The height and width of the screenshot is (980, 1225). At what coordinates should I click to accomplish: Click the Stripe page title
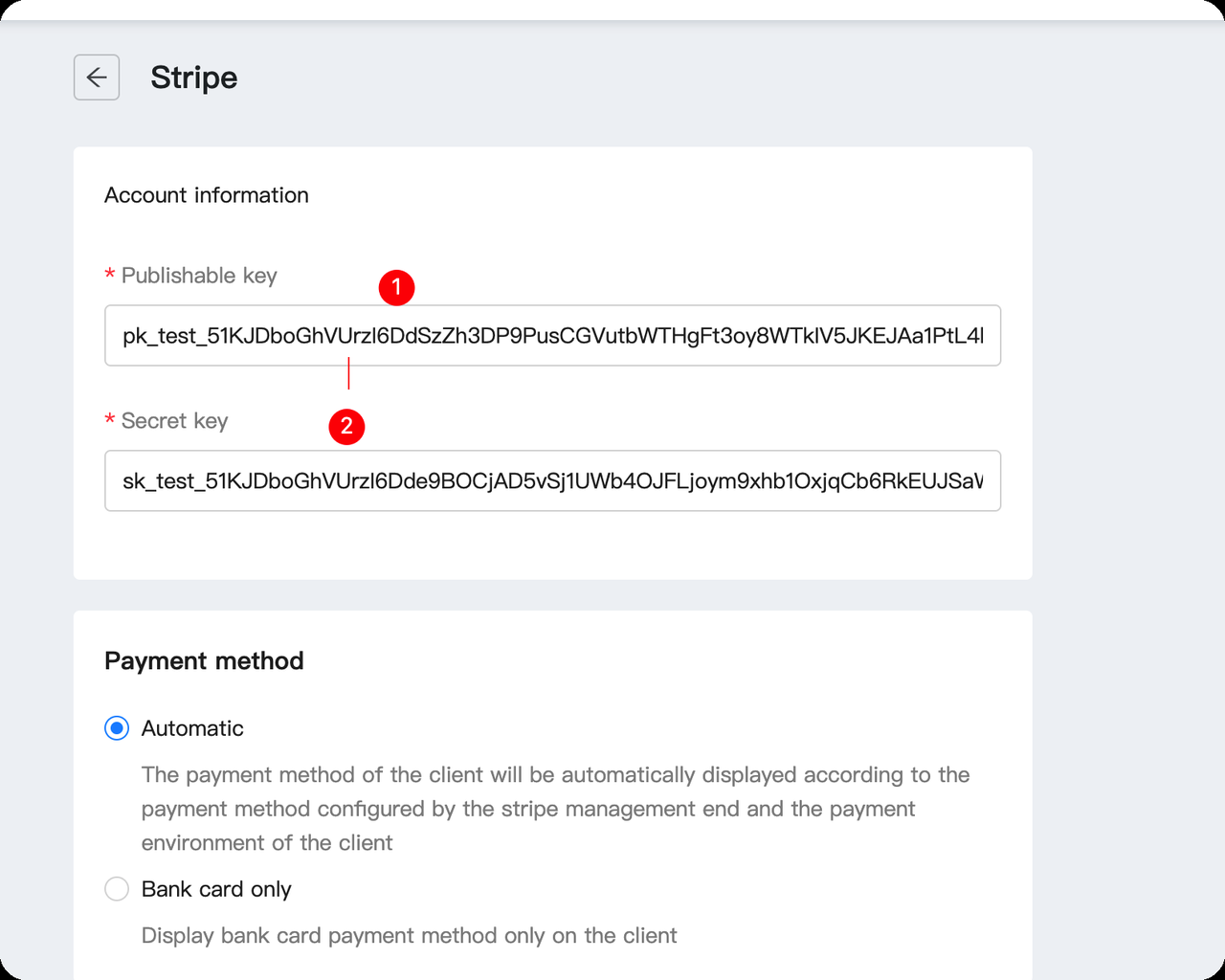click(x=194, y=78)
